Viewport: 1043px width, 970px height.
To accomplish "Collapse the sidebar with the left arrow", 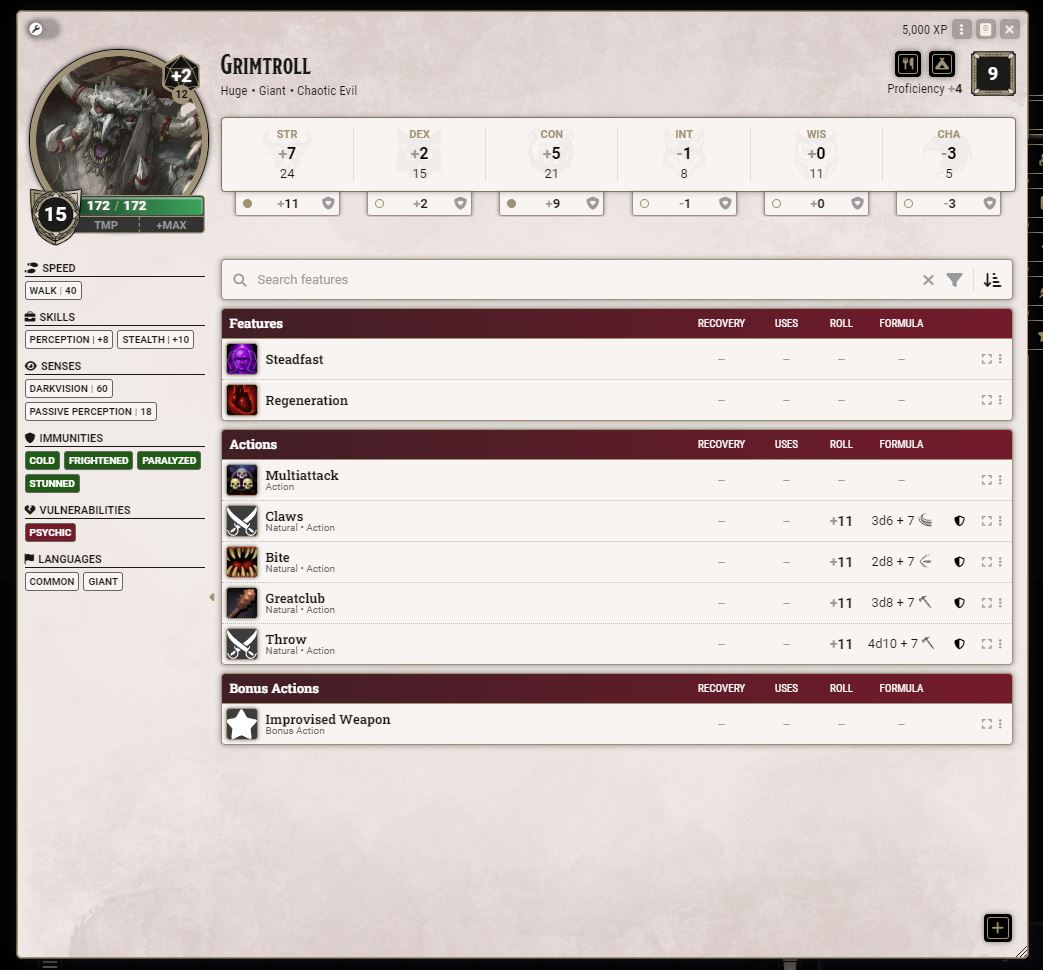I will pos(211,597).
